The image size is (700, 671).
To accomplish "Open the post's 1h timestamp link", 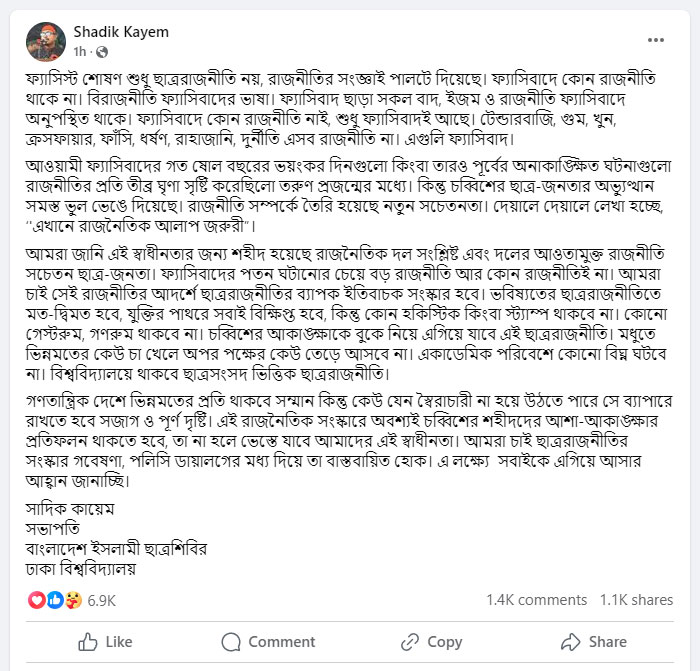I will pyautogui.click(x=80, y=51).
